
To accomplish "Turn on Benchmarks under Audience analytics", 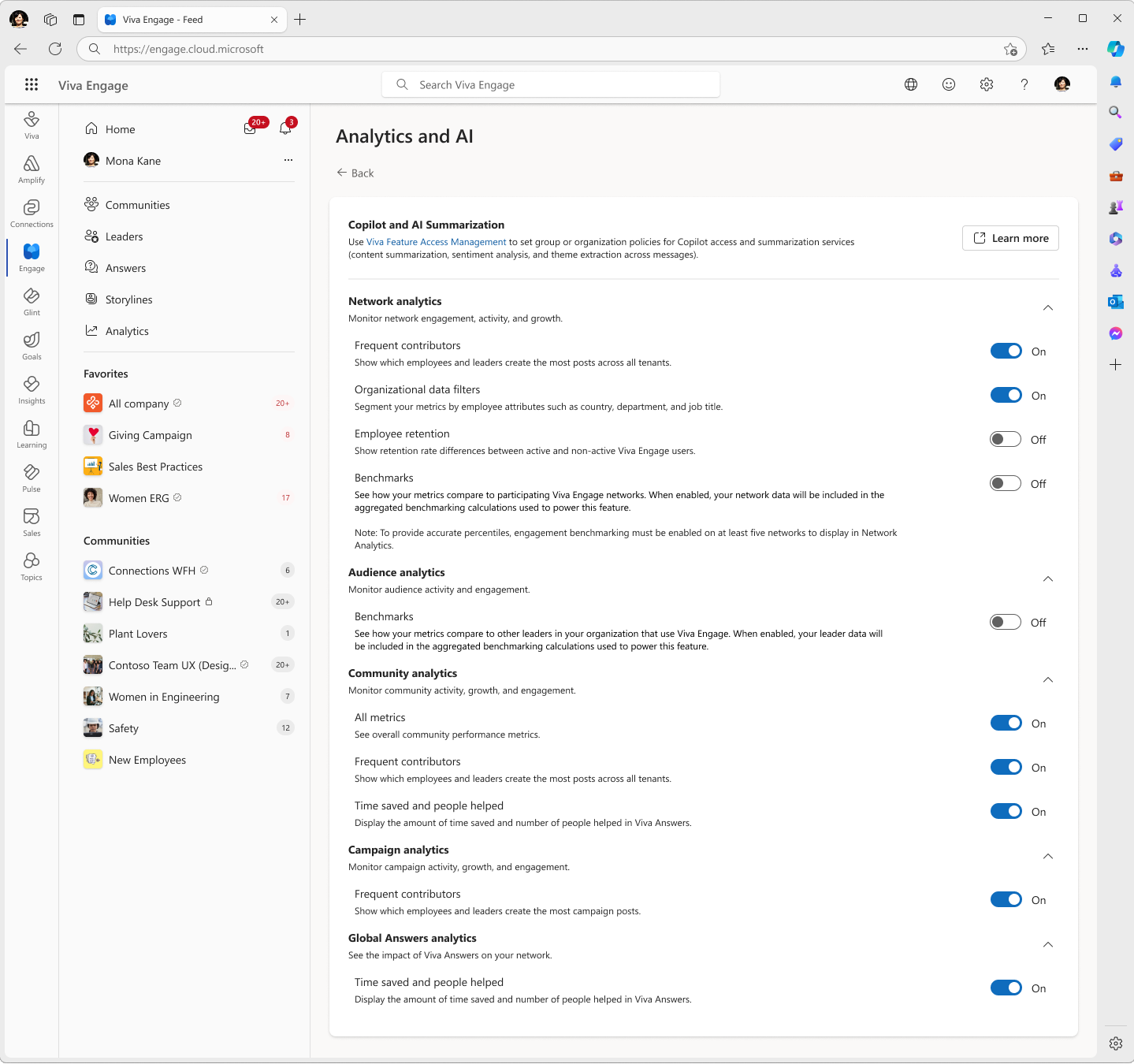I will [1006, 622].
